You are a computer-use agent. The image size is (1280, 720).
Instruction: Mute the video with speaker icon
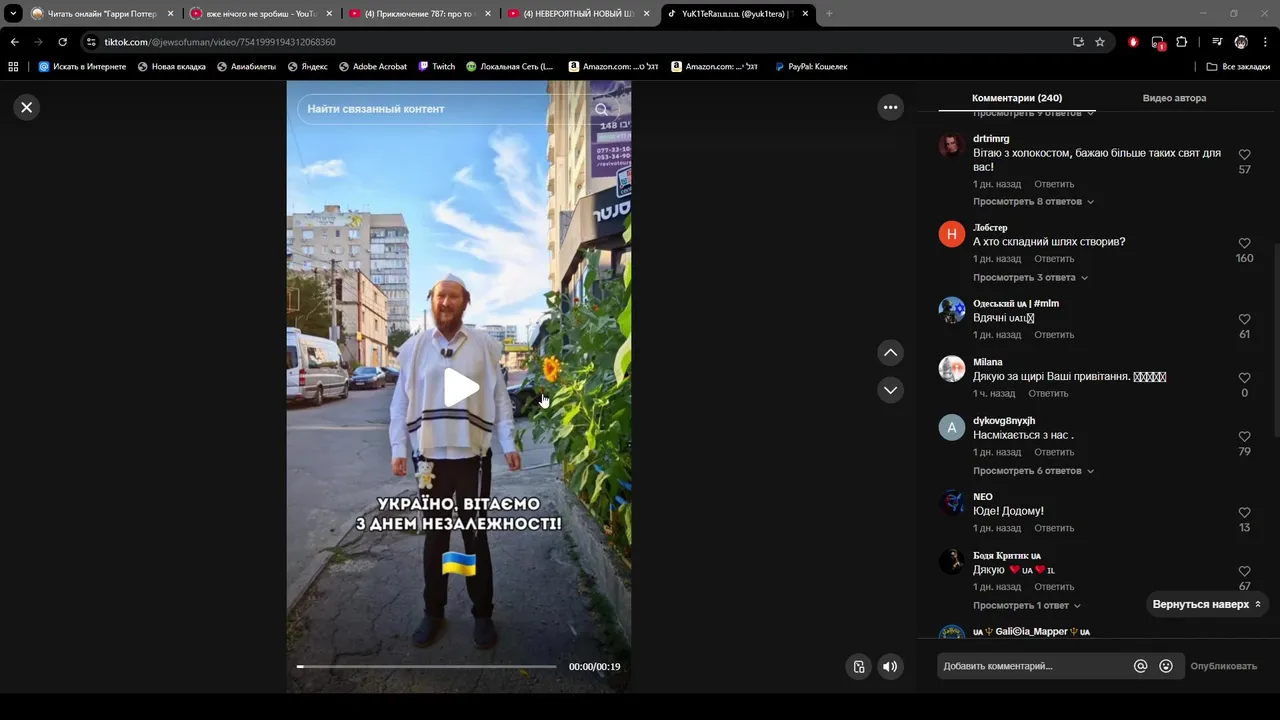click(890, 667)
